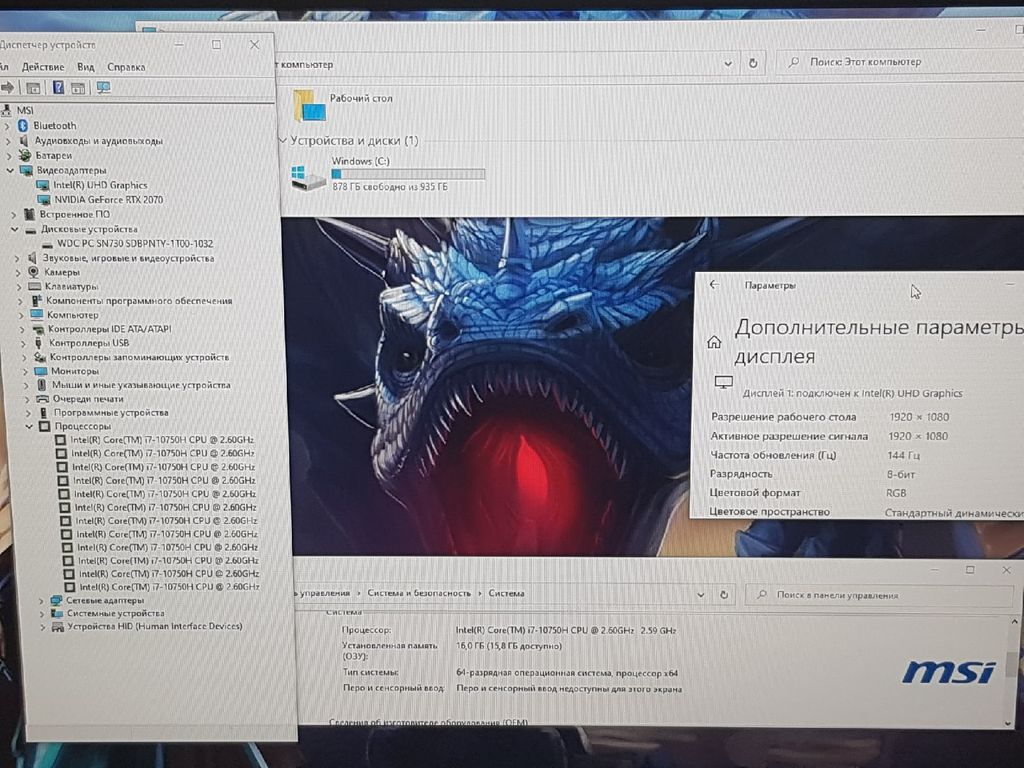Collapse the Устройства и диски section

click(x=283, y=141)
